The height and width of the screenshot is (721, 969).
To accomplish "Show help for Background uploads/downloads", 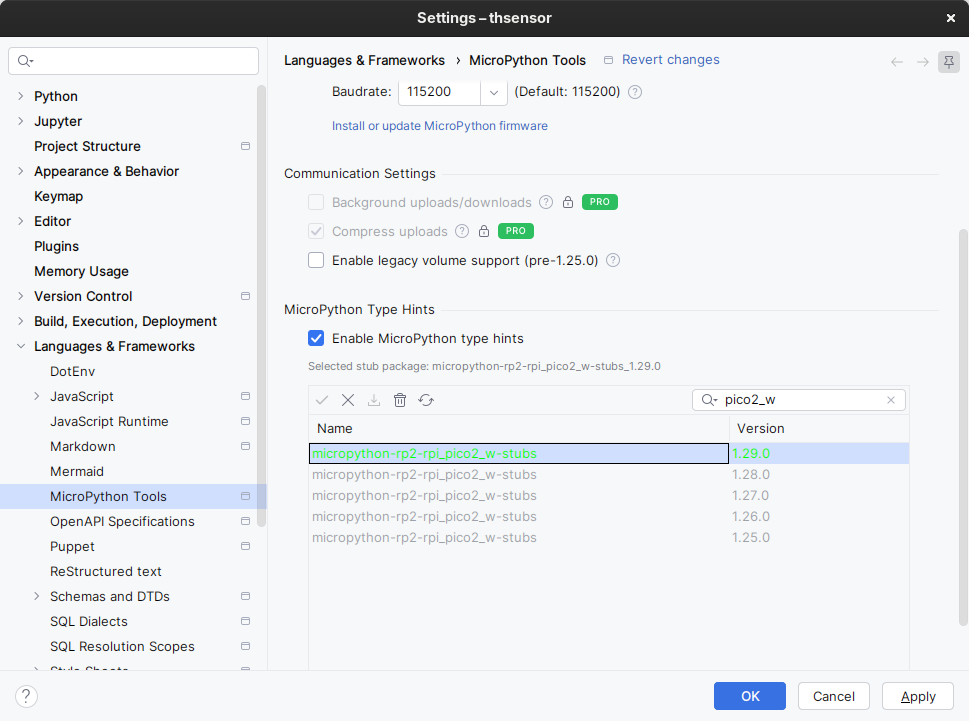I will point(546,202).
